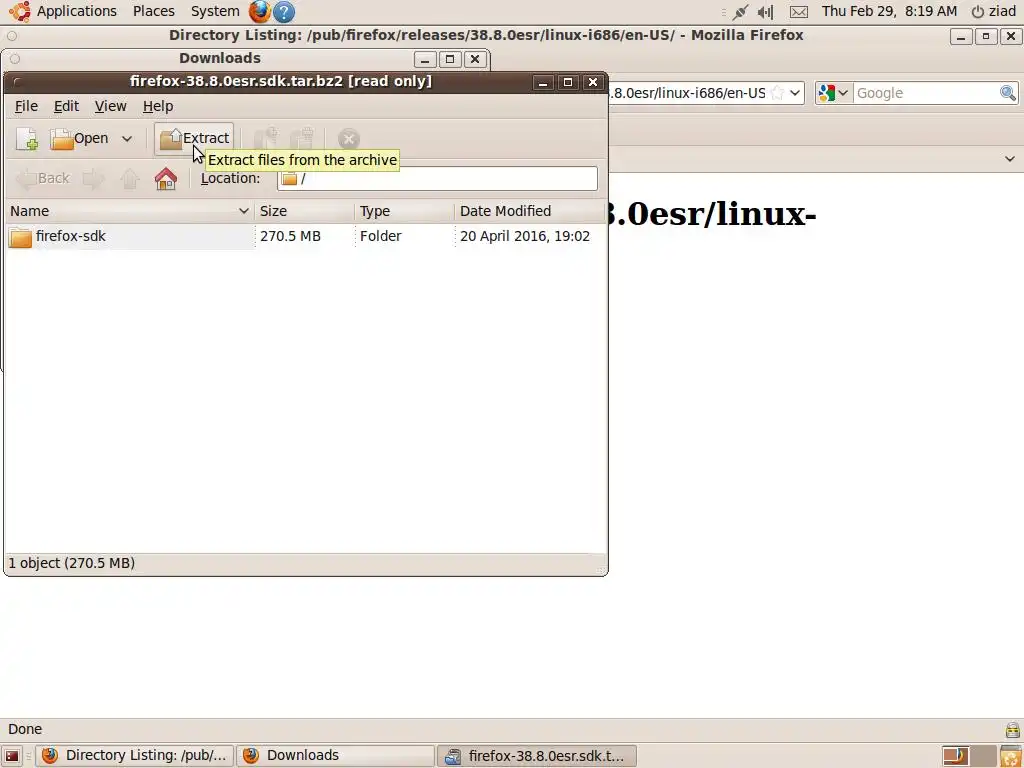Click the trash icon in bottom panel
The image size is (1024, 768).
(1011, 756)
